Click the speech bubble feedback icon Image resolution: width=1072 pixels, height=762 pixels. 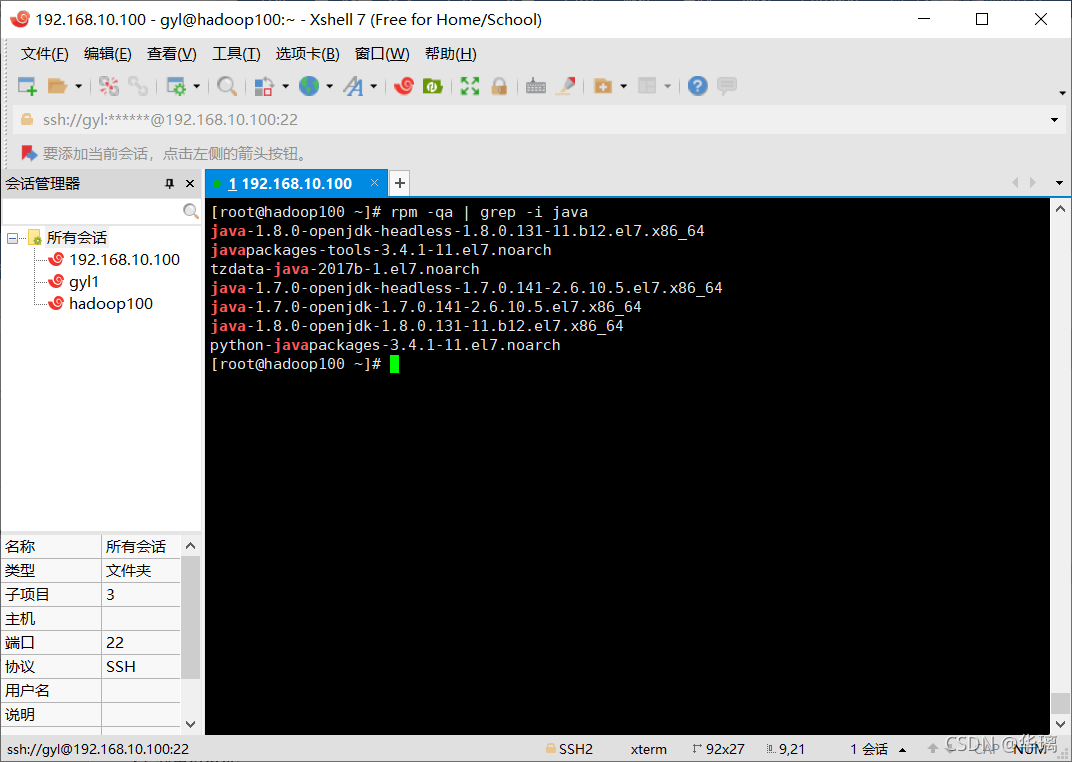[727, 86]
